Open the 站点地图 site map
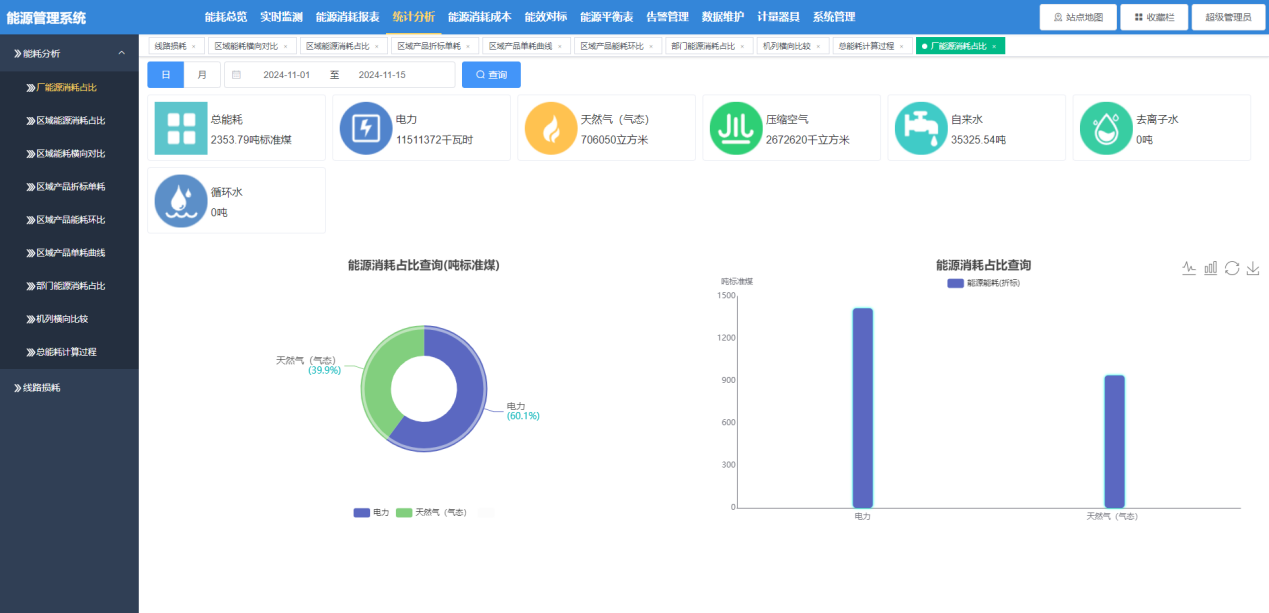Screen dimensions: 1269x613 1078,17
